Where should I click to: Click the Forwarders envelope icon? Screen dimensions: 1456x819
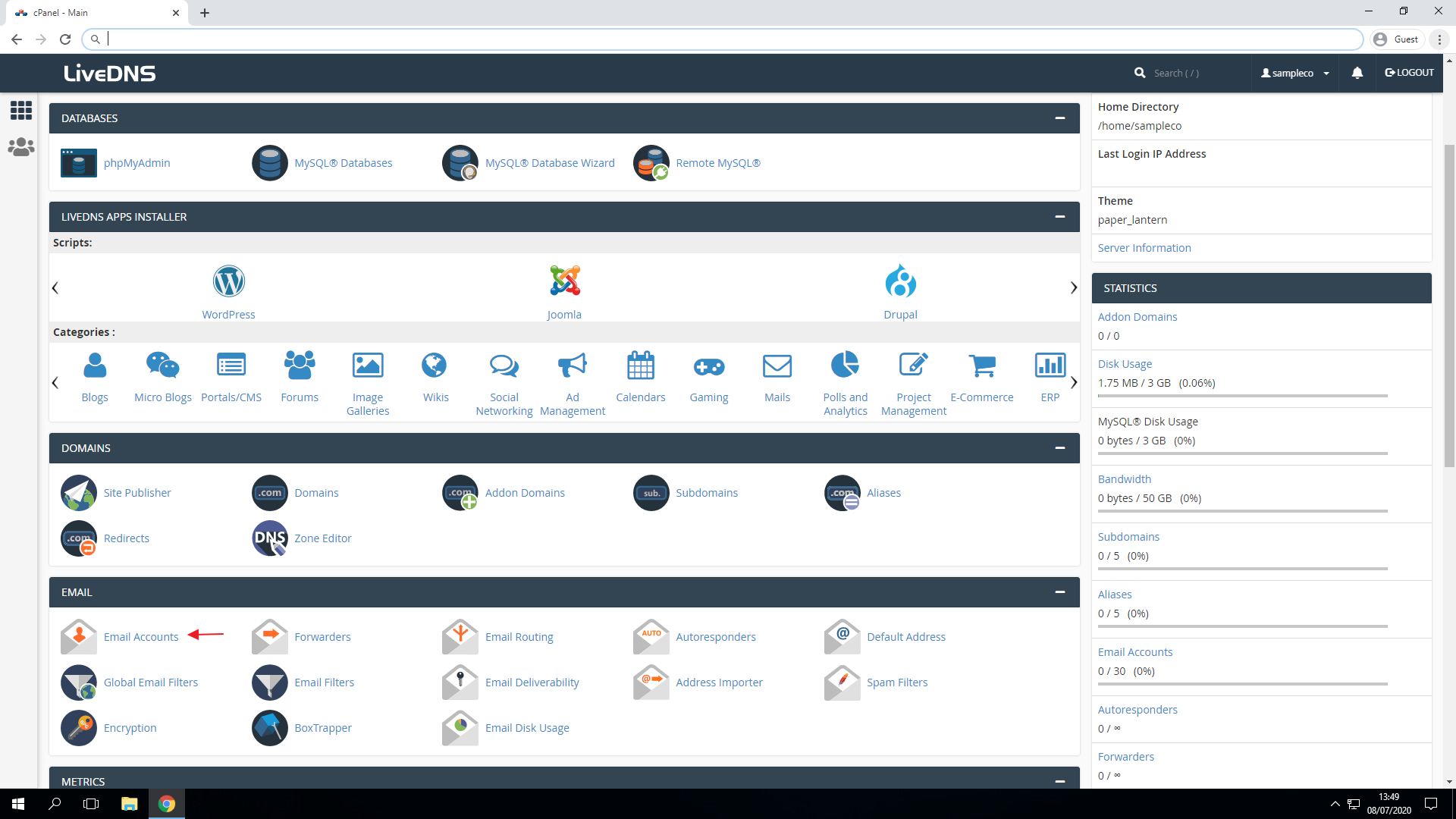270,637
